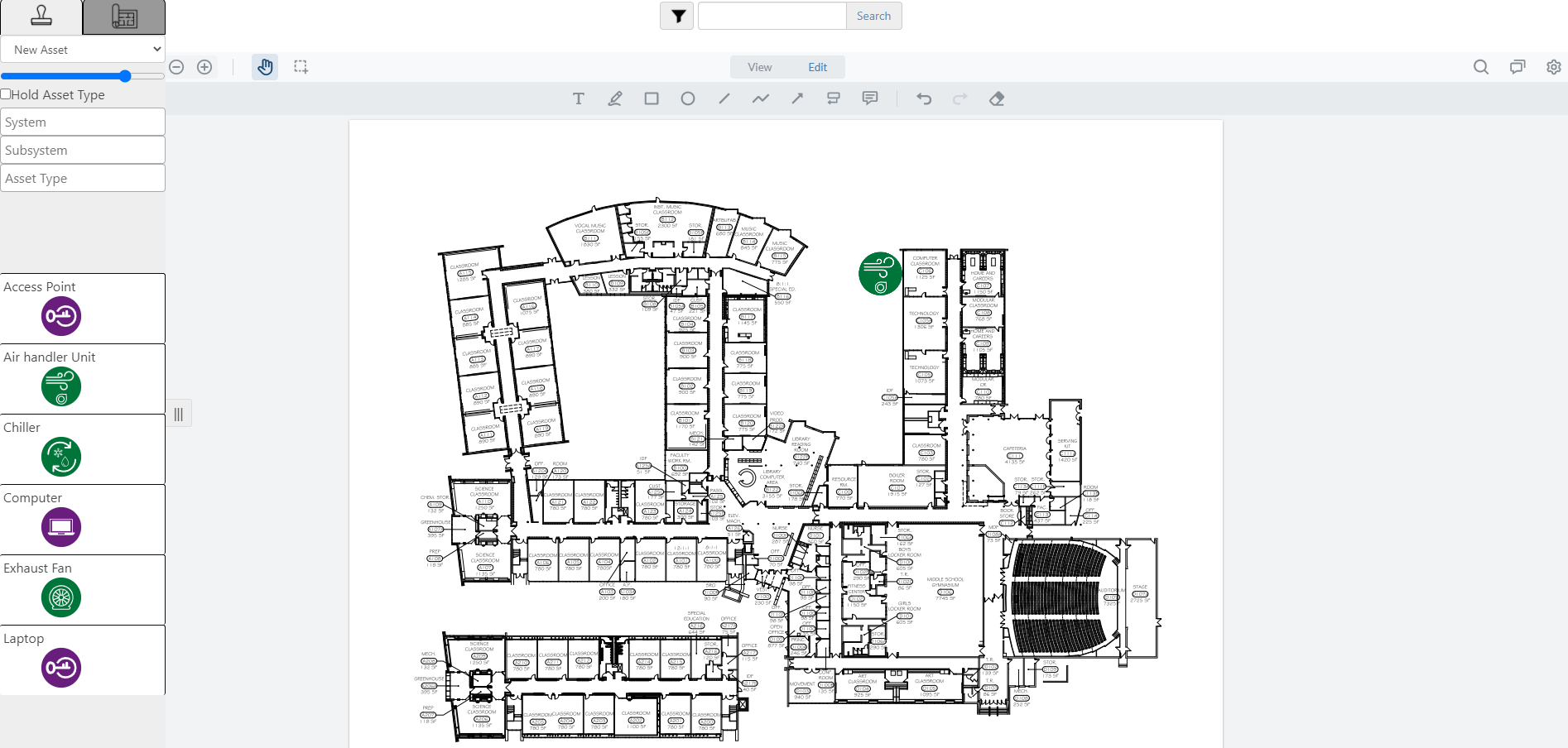1568x748 pixels.
Task: Select the marquee selection tool
Action: 301,67
